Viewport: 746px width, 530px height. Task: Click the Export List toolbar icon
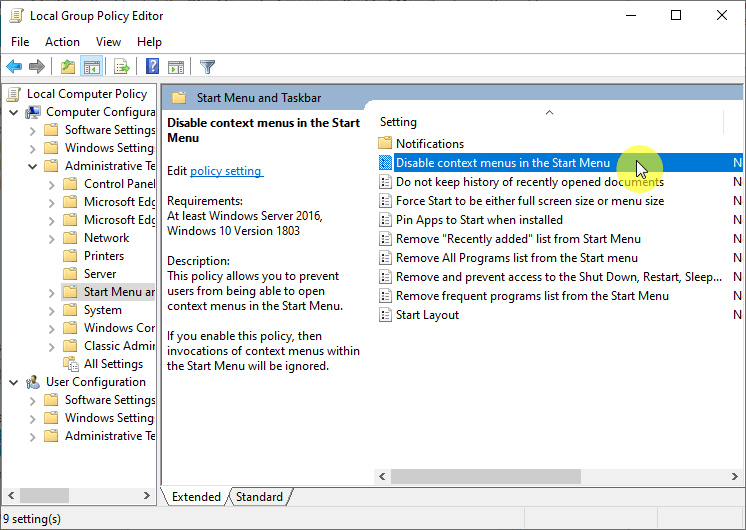122,67
